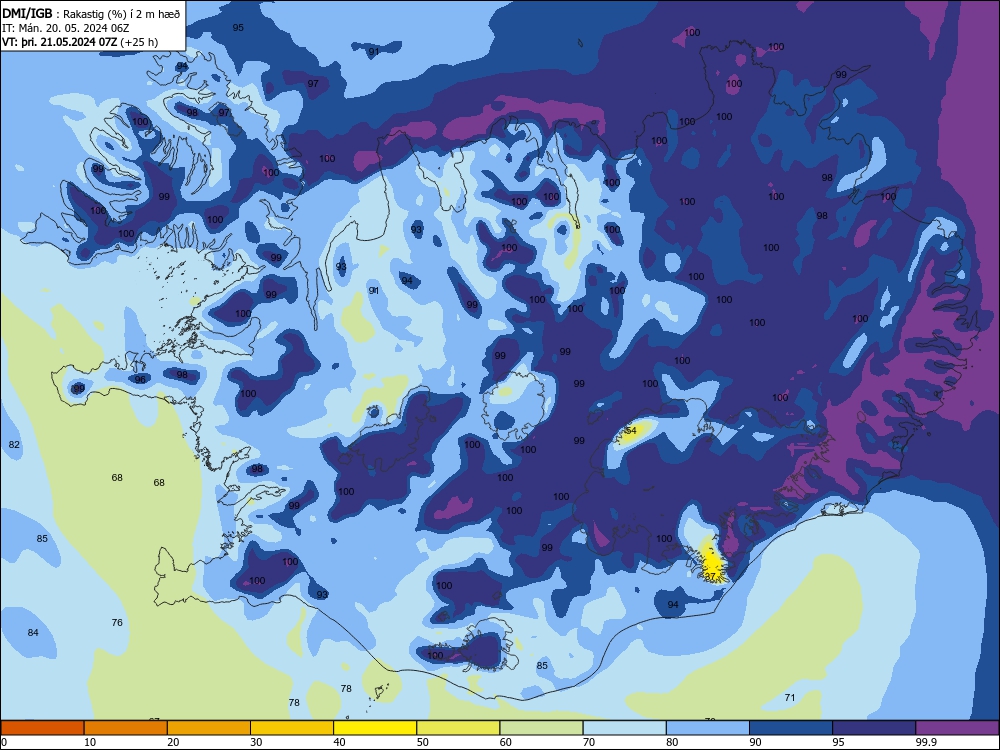Screen dimensions: 1000x750
Task: Select the golden 30–40 legend swatch
Action: click(x=292, y=728)
